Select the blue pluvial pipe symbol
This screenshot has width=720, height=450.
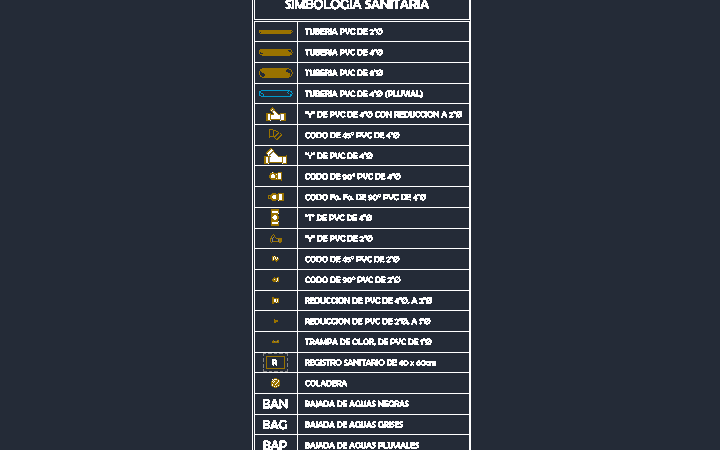pos(276,94)
